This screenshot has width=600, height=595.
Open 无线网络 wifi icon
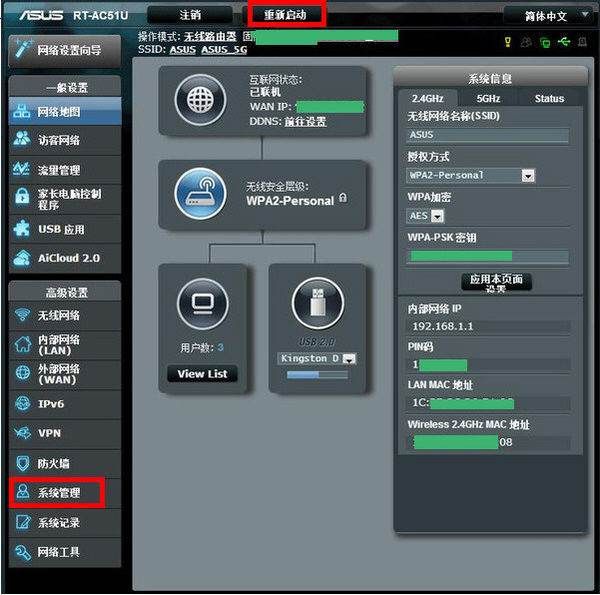(x=22, y=315)
